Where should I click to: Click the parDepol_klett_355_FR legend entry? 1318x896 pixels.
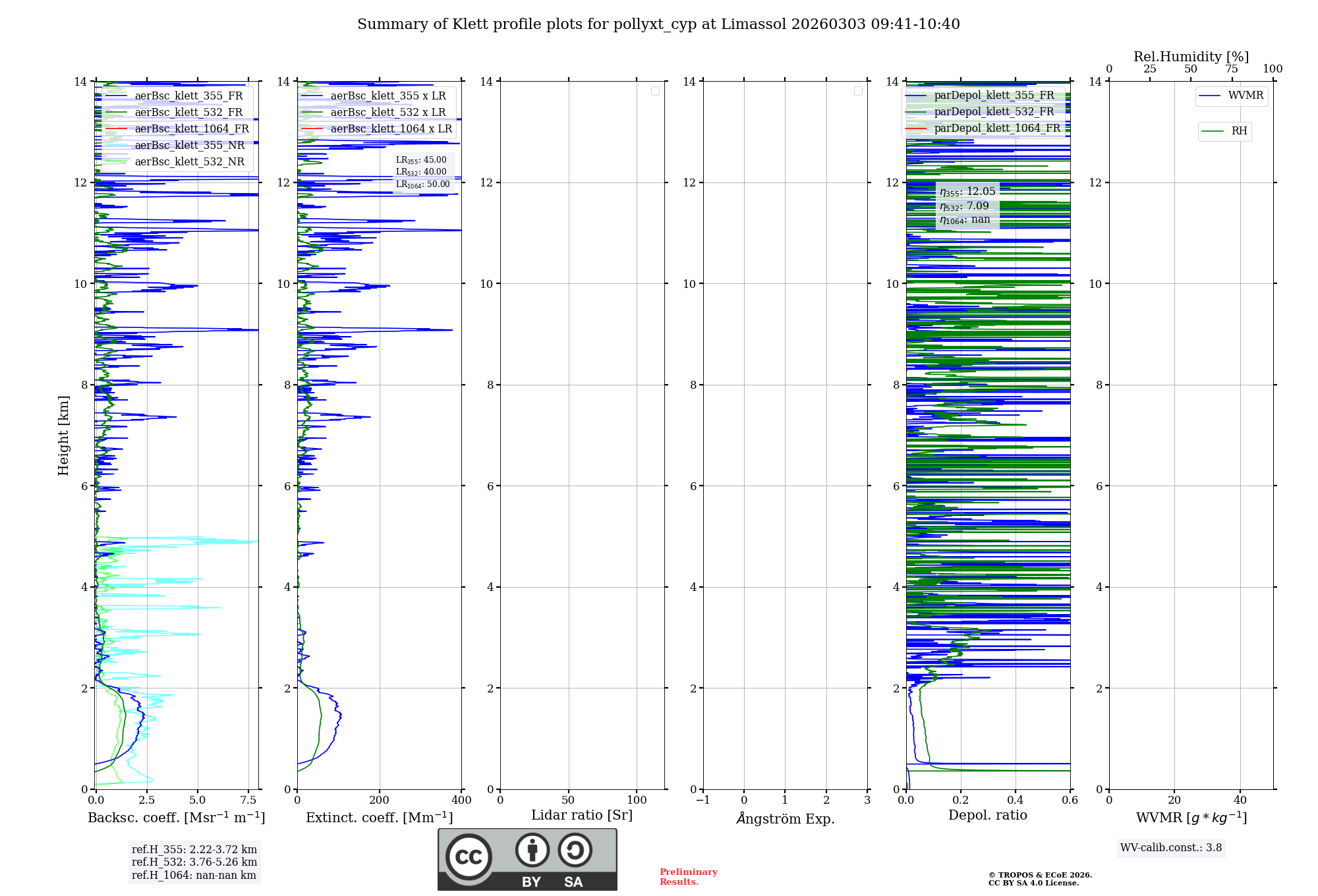(994, 96)
